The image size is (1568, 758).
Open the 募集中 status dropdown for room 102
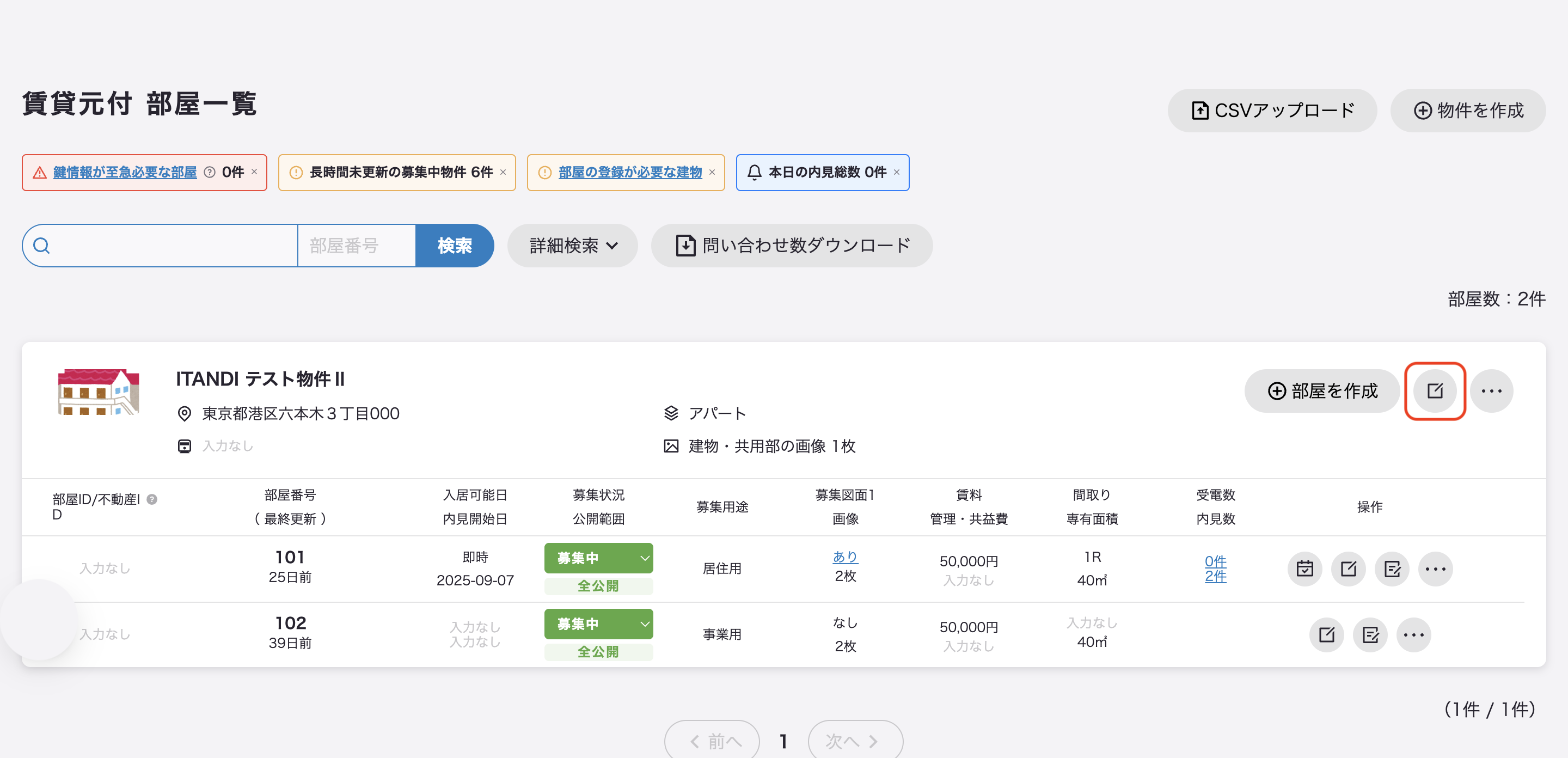coord(598,624)
